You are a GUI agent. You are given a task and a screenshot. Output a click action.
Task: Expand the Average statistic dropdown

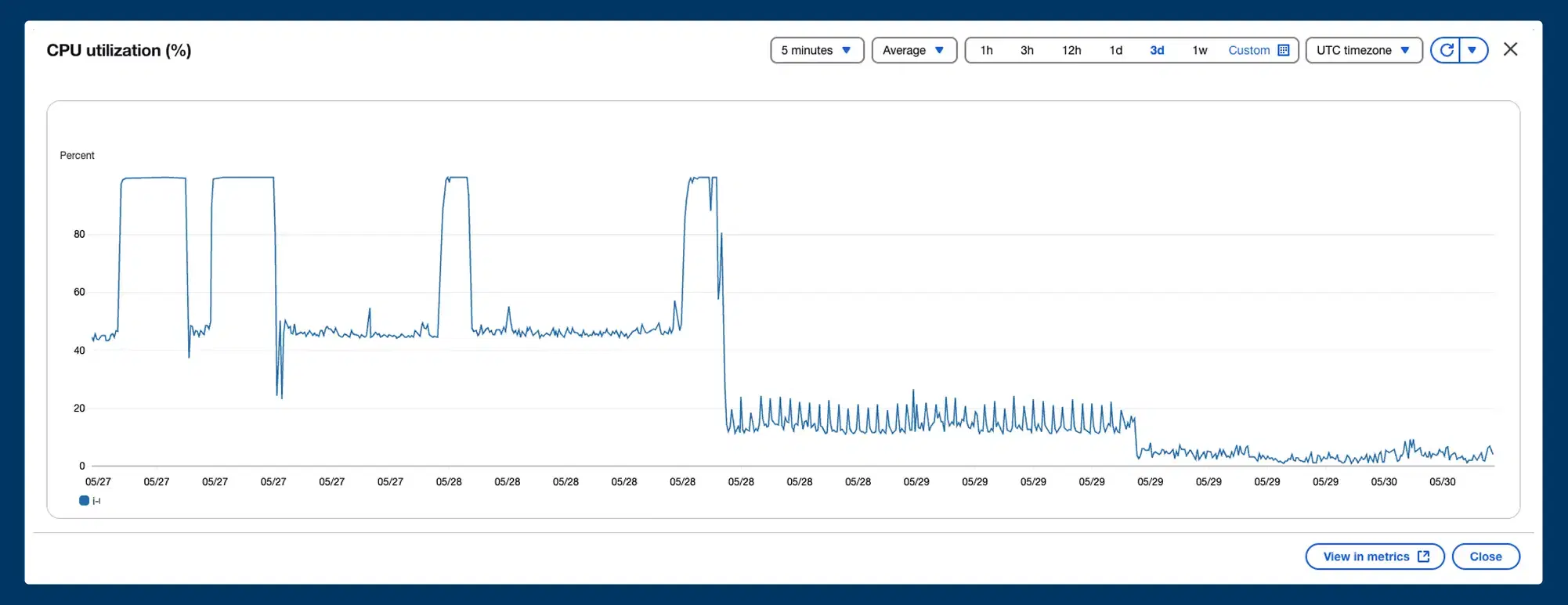click(x=913, y=50)
